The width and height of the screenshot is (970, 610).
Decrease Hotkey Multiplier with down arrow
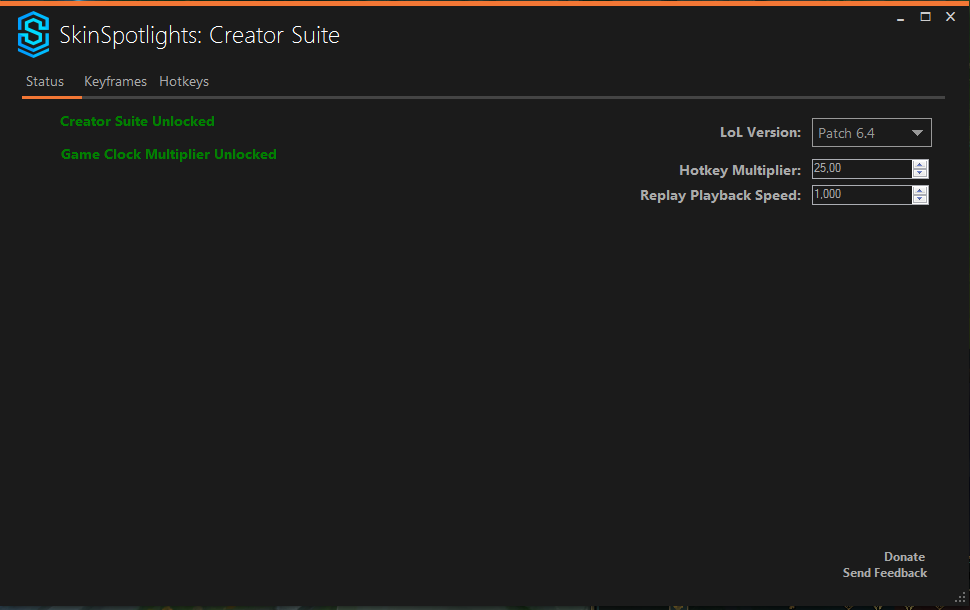920,173
